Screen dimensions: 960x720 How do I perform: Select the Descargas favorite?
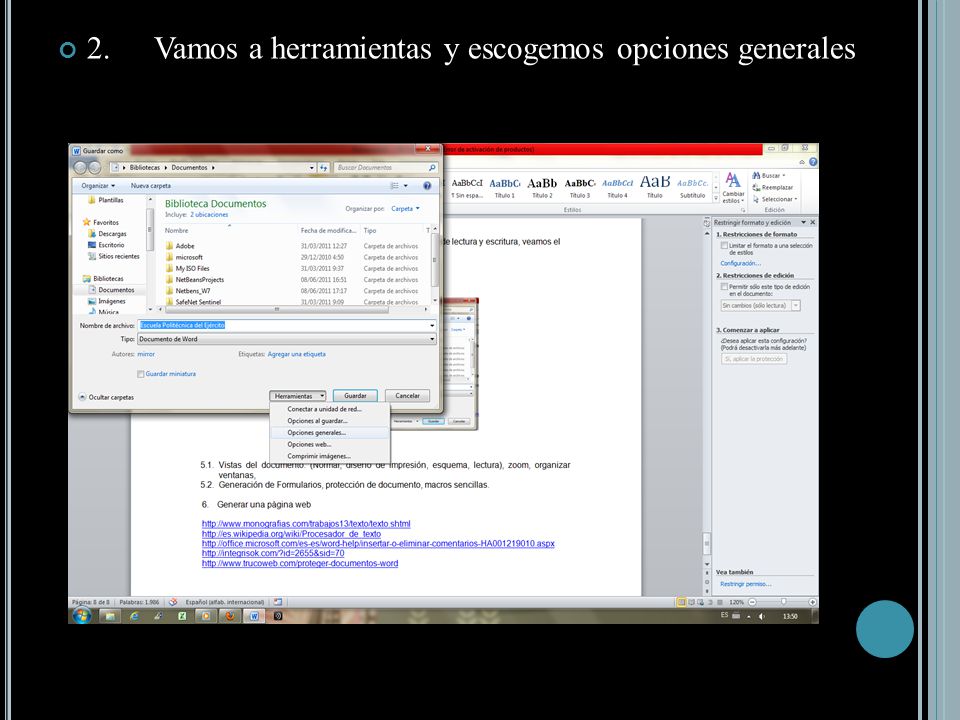pyautogui.click(x=107, y=233)
